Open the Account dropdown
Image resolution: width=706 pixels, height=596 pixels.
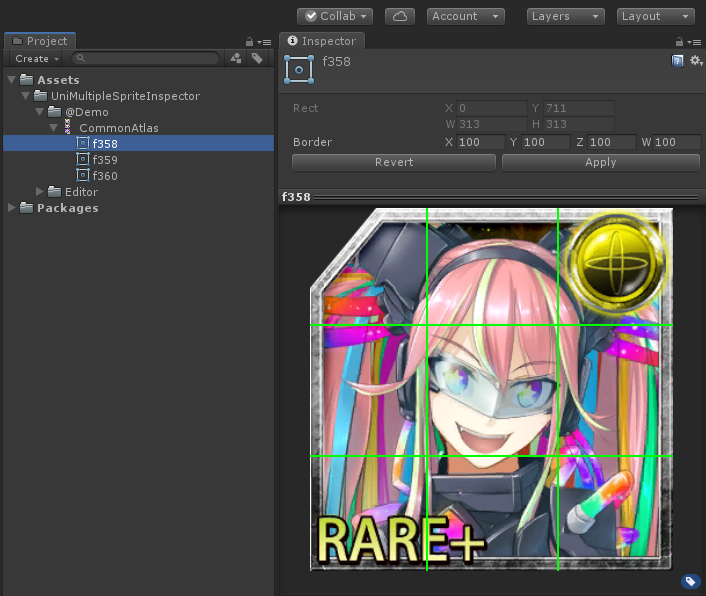tap(466, 17)
